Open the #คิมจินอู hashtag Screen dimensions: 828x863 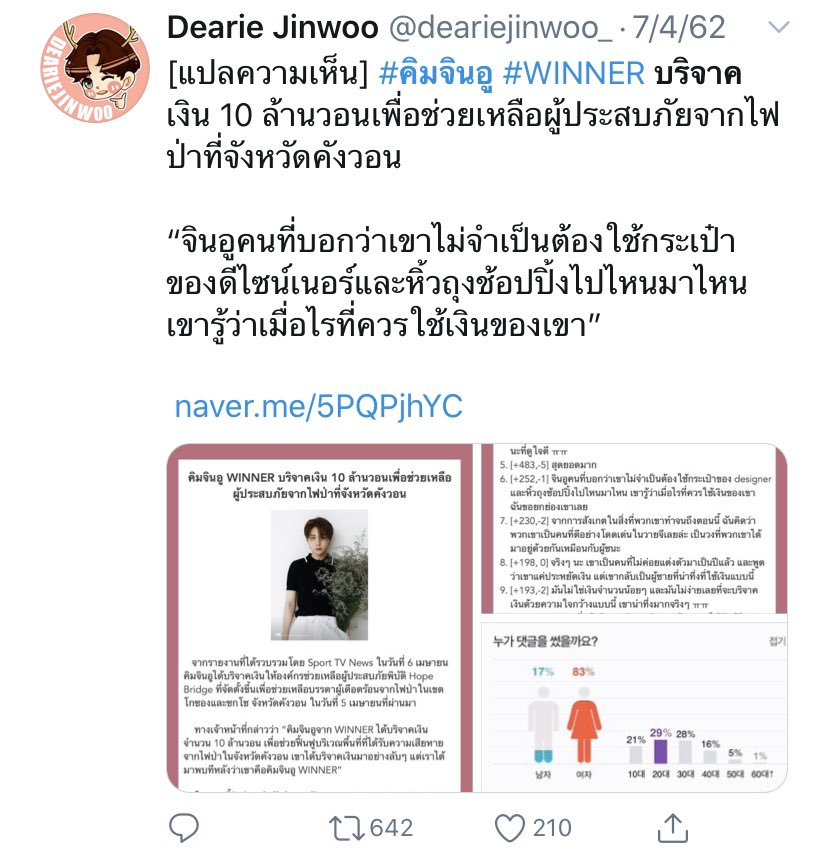click(x=435, y=75)
